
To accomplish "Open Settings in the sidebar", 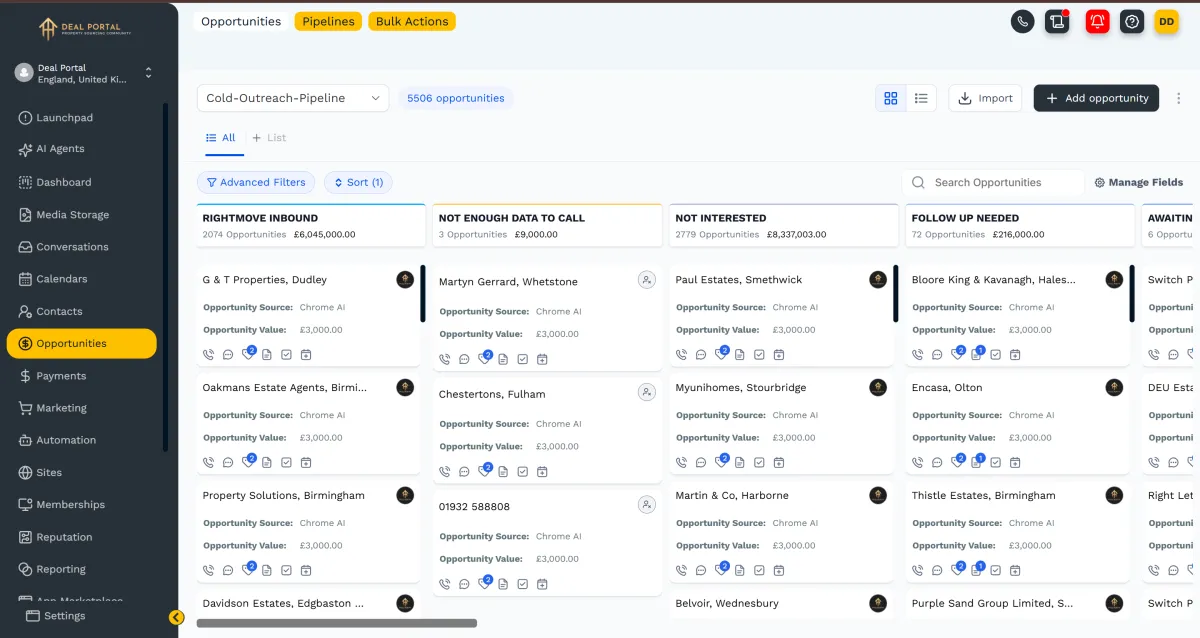I will (56, 616).
